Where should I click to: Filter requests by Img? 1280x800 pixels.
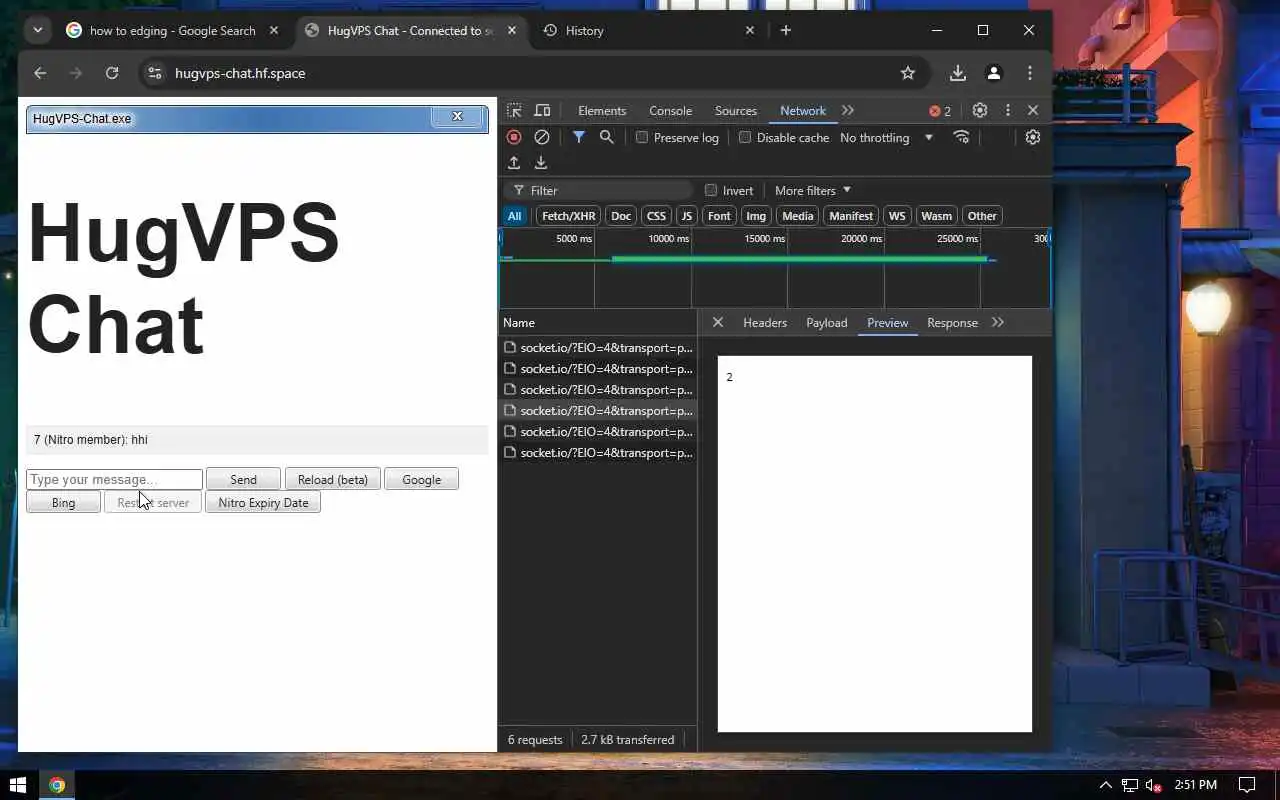[756, 216]
